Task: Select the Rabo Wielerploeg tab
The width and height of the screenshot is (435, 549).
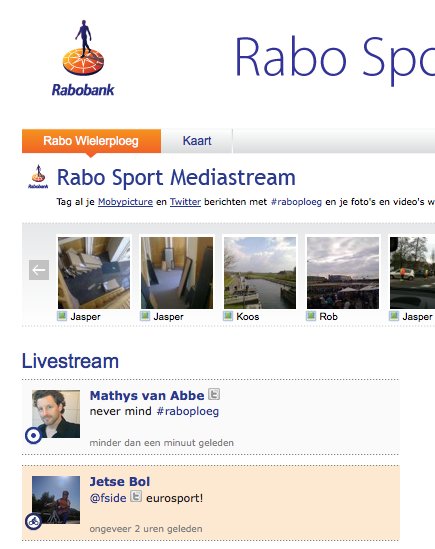Action: pyautogui.click(x=91, y=141)
